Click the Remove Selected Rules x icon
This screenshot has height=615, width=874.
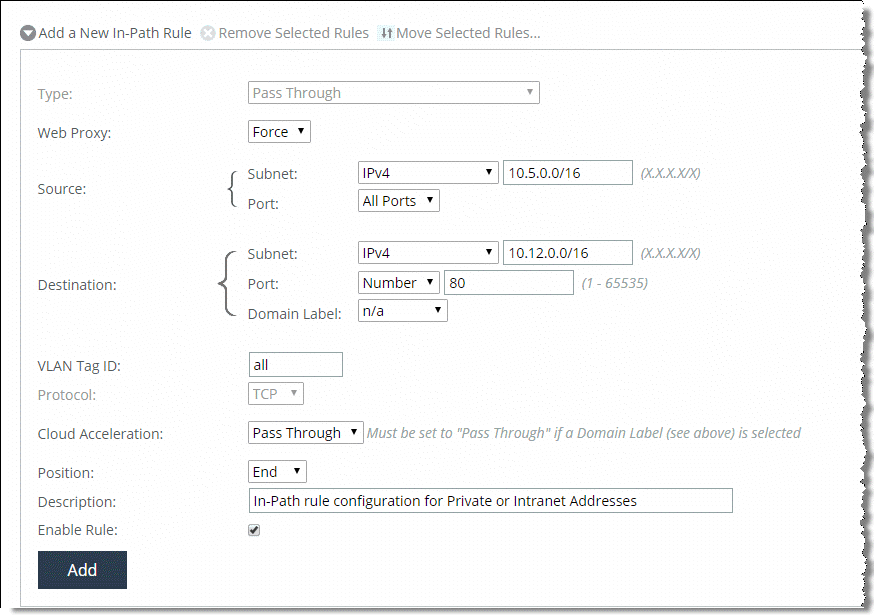click(208, 33)
